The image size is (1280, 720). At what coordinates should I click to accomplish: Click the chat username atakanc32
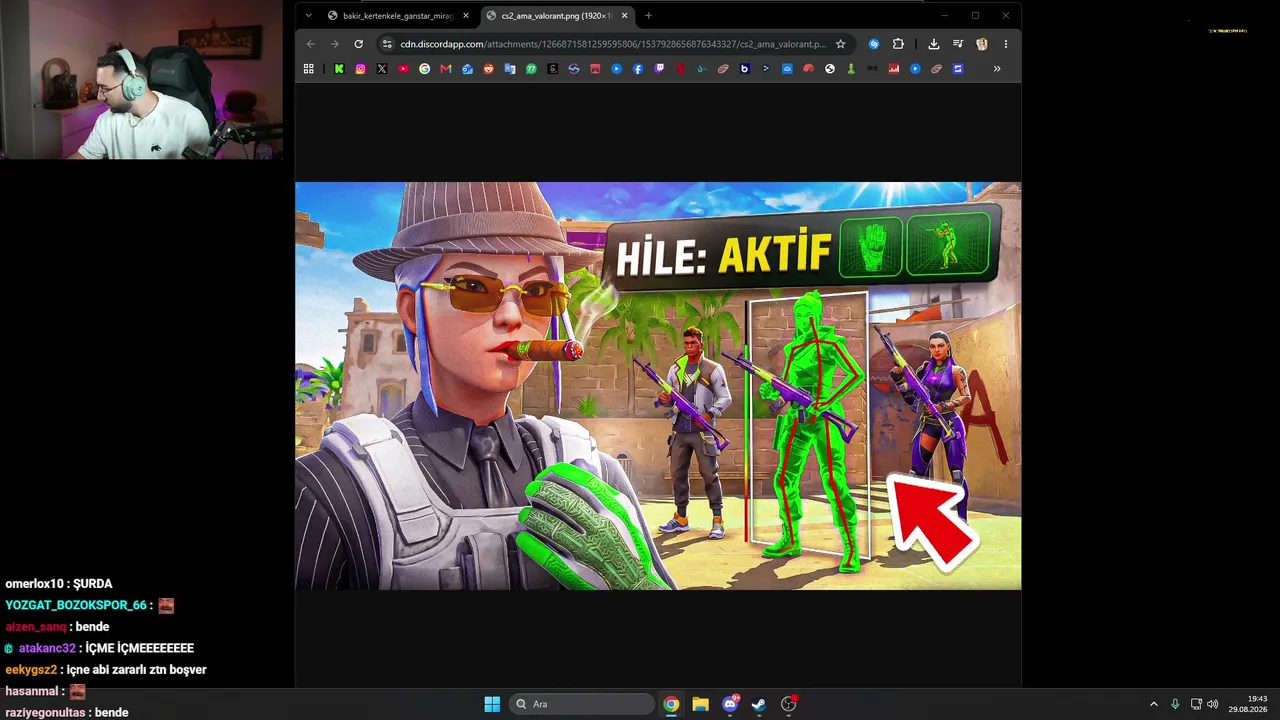[x=47, y=648]
